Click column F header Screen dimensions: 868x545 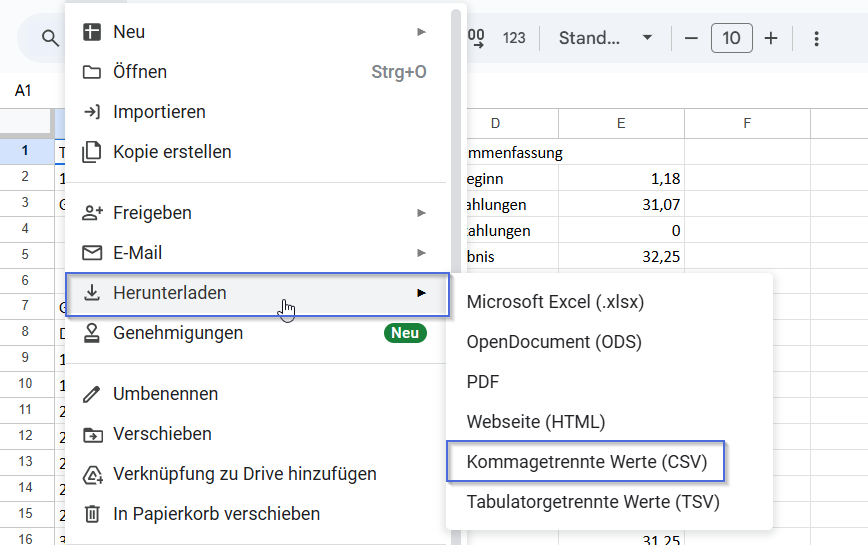747,123
